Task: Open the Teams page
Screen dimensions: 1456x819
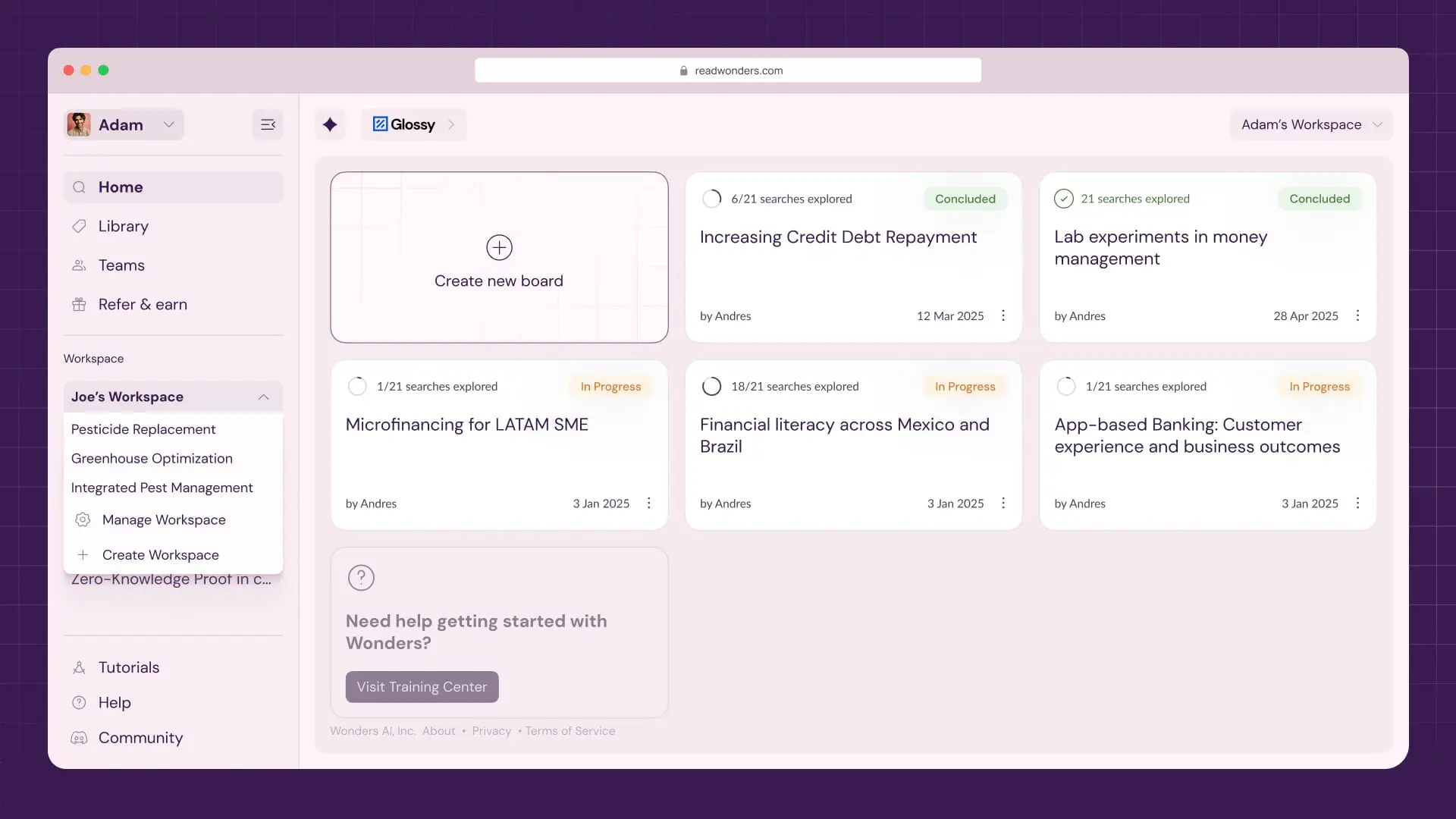Action: (x=121, y=265)
